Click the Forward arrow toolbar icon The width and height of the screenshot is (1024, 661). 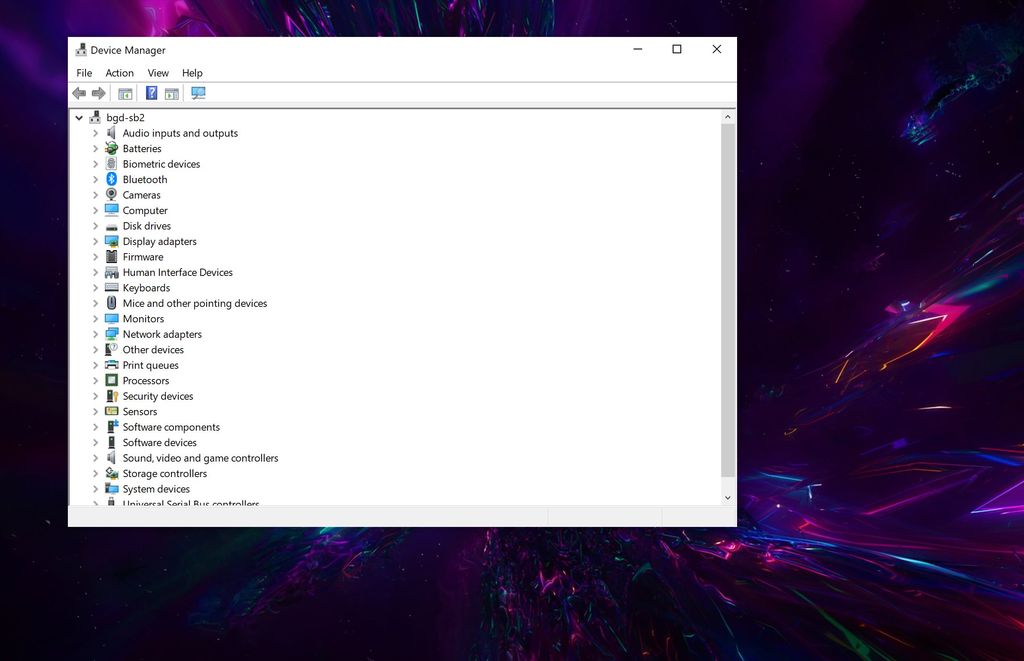coord(99,93)
